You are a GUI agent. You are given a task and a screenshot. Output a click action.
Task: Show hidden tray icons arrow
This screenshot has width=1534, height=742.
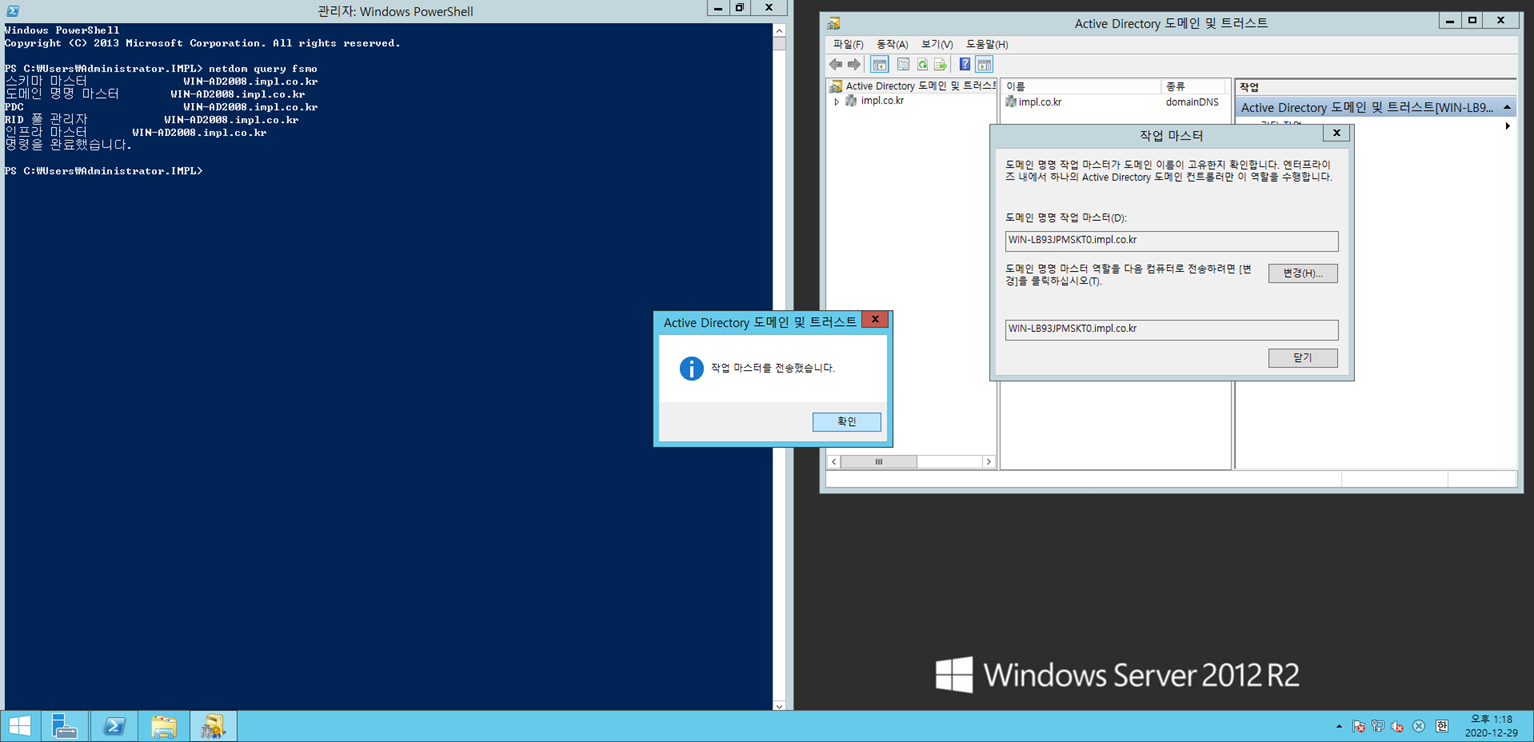click(1339, 726)
